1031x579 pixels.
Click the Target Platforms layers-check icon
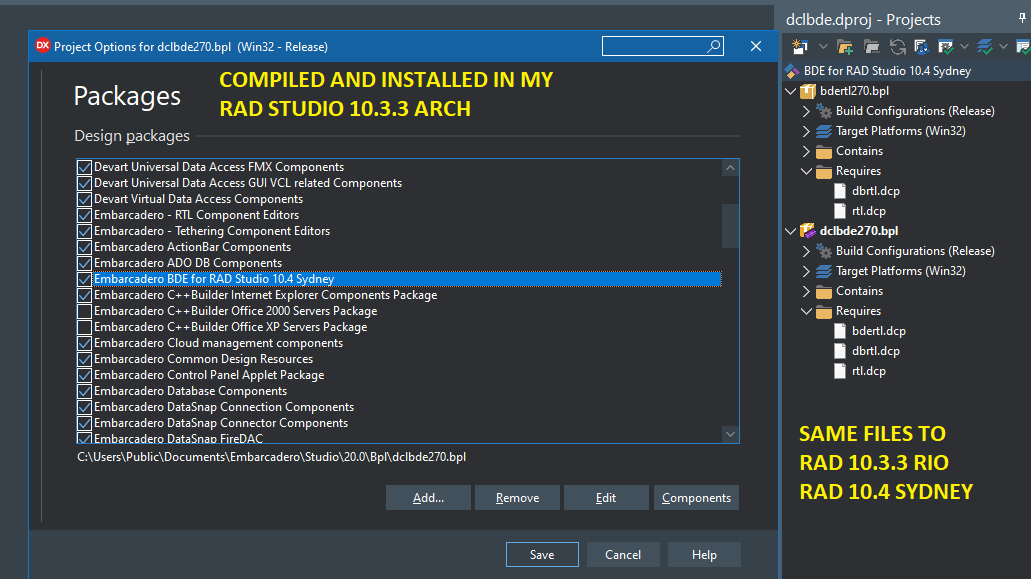(x=984, y=47)
